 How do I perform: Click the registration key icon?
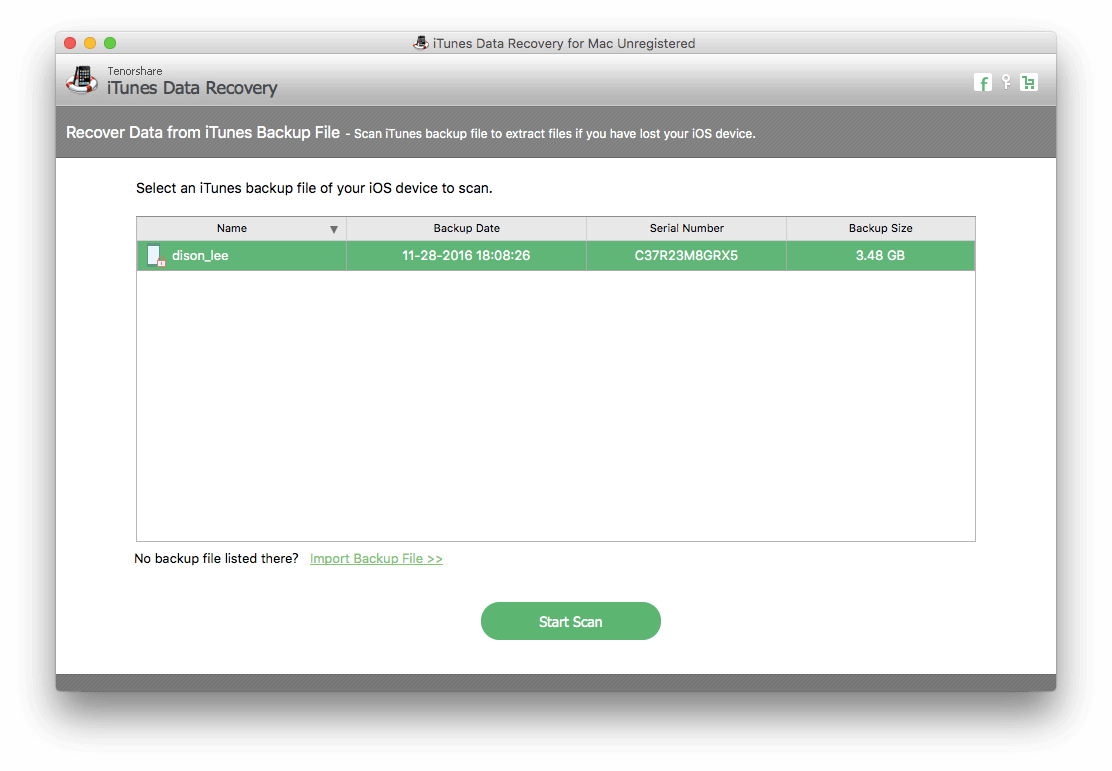[1006, 82]
